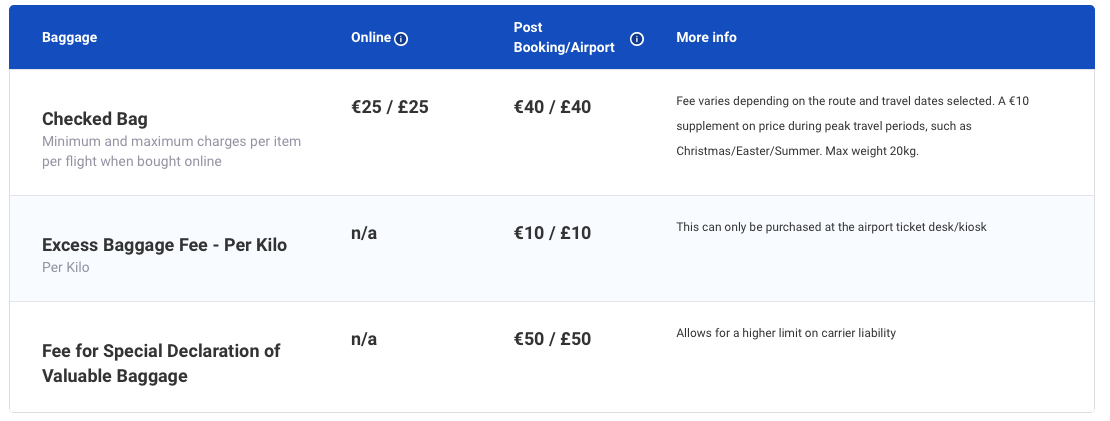Click n/a in the Excess Baggage row

(364, 233)
